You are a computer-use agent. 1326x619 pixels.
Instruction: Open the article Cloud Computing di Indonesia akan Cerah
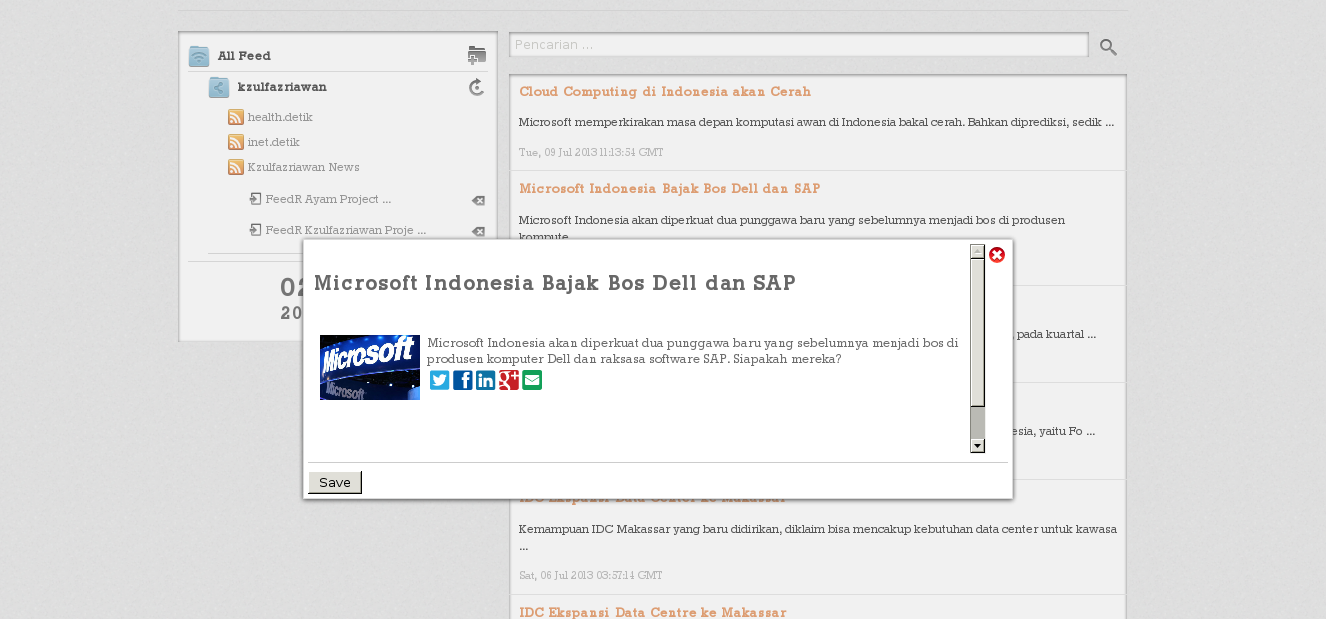click(x=664, y=91)
